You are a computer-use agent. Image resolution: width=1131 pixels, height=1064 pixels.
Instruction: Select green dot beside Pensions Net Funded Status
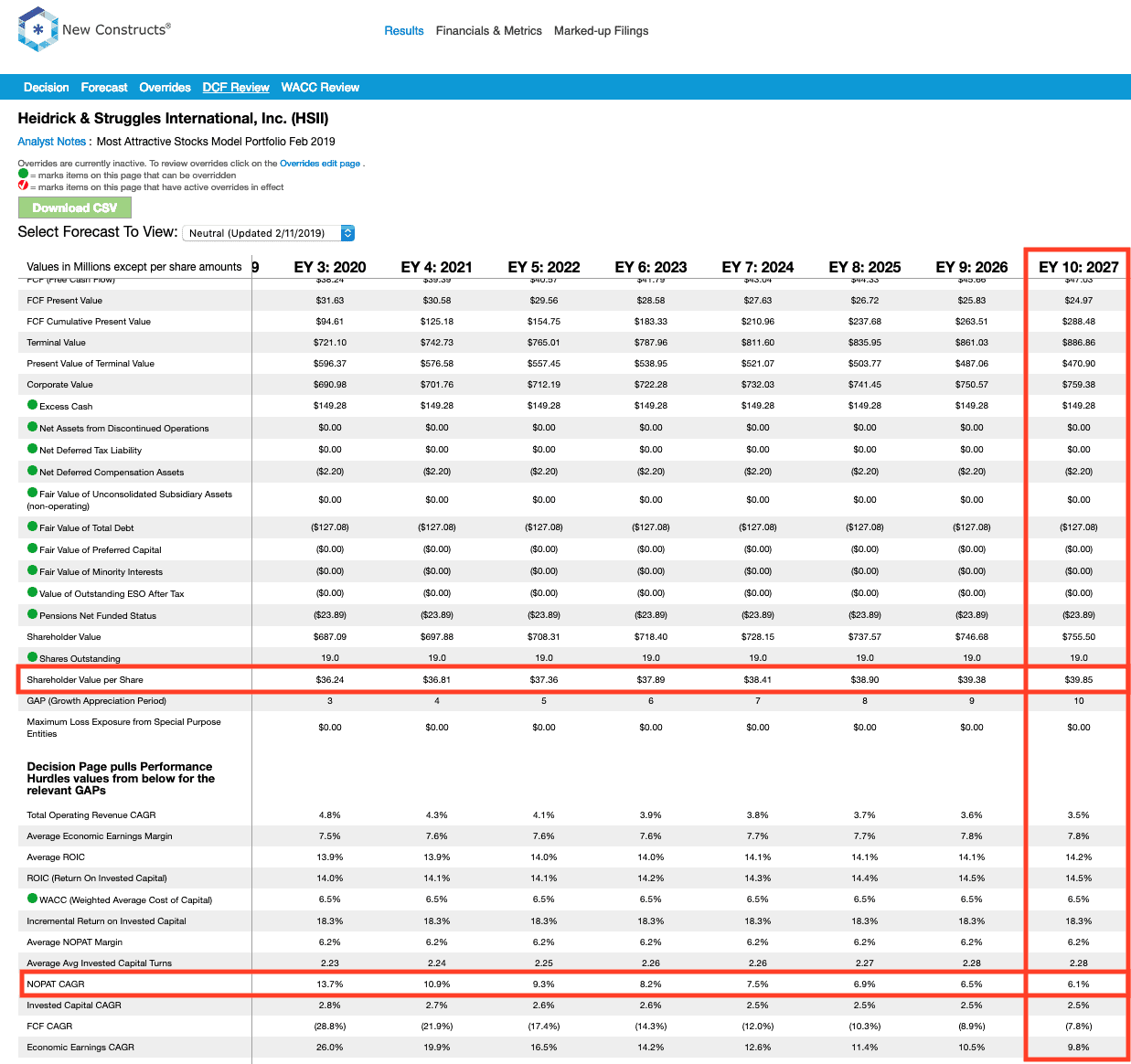(32, 614)
